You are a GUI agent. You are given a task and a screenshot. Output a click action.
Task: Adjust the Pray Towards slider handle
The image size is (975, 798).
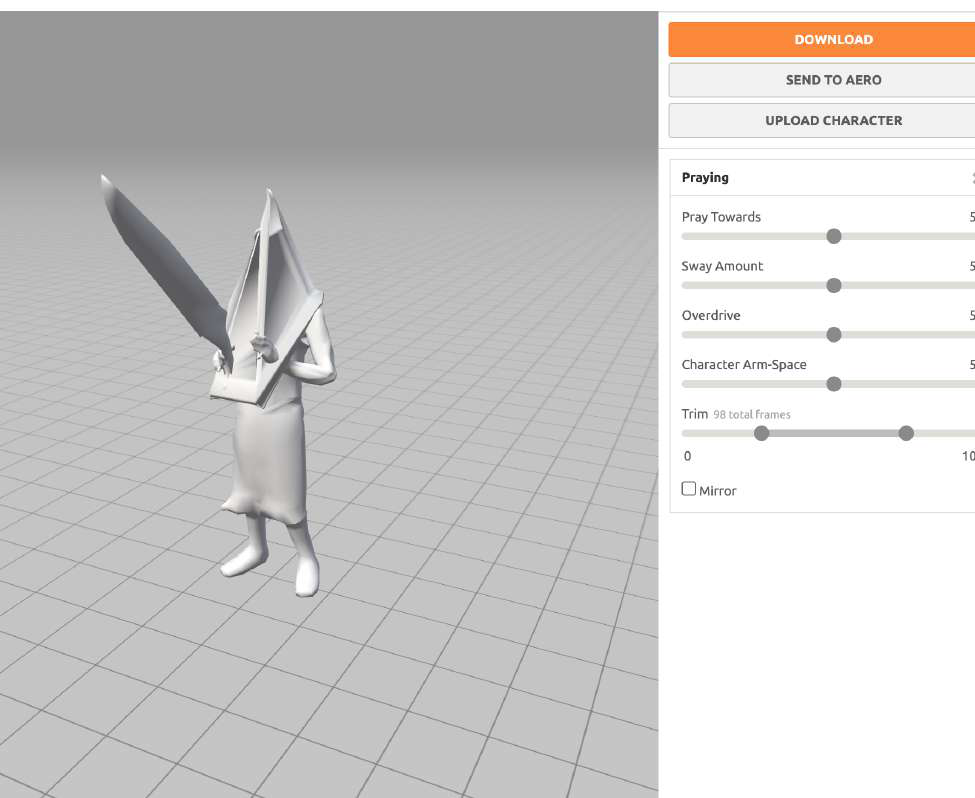(834, 236)
